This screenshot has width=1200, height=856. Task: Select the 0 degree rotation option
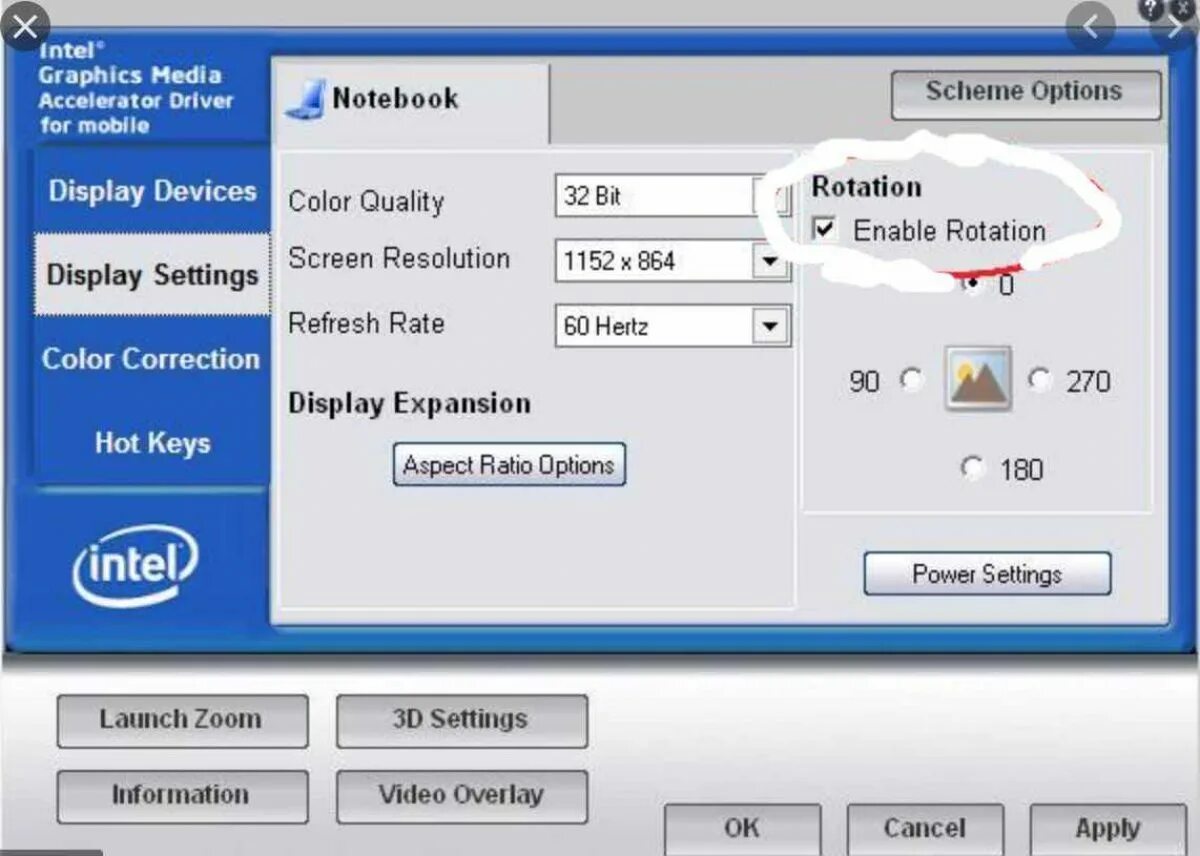point(971,284)
